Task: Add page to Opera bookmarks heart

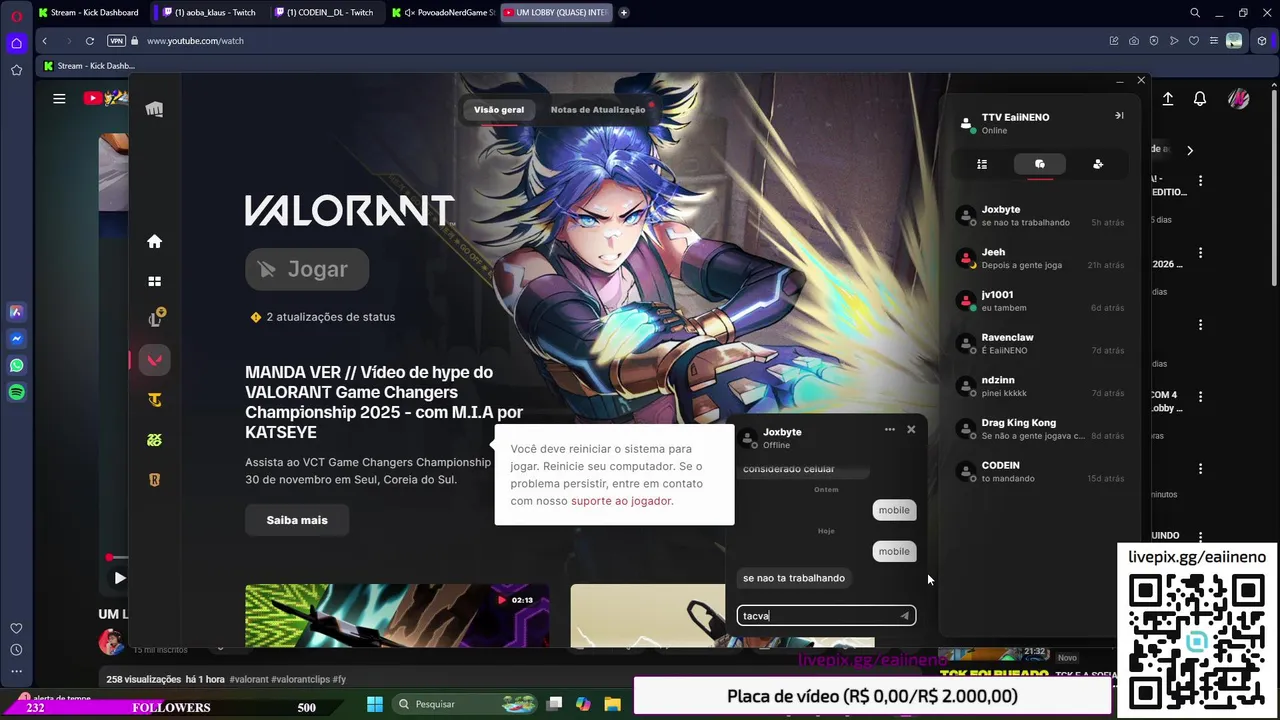Action: click(1194, 41)
